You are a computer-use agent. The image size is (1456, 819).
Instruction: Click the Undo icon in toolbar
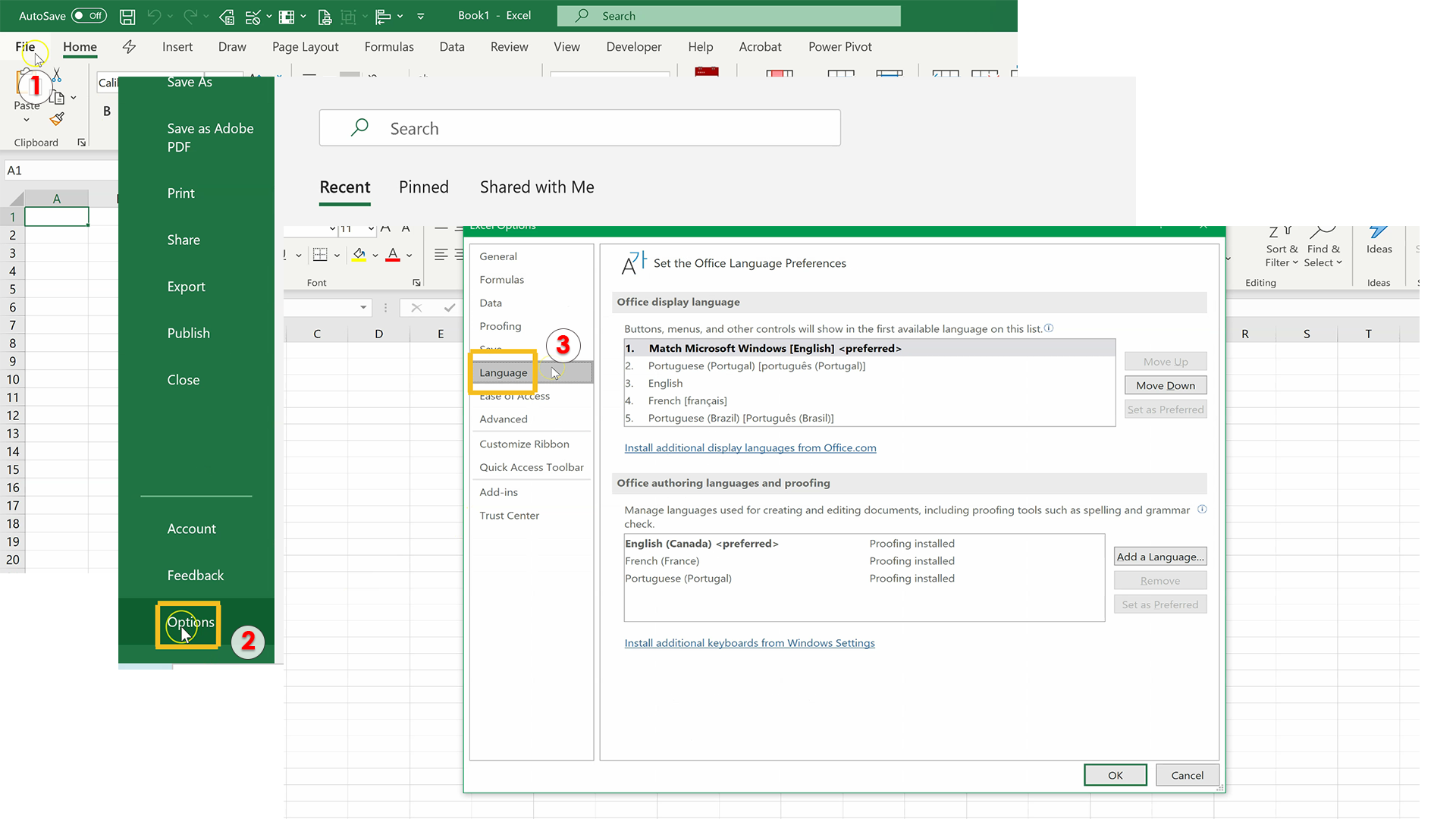pos(155,15)
